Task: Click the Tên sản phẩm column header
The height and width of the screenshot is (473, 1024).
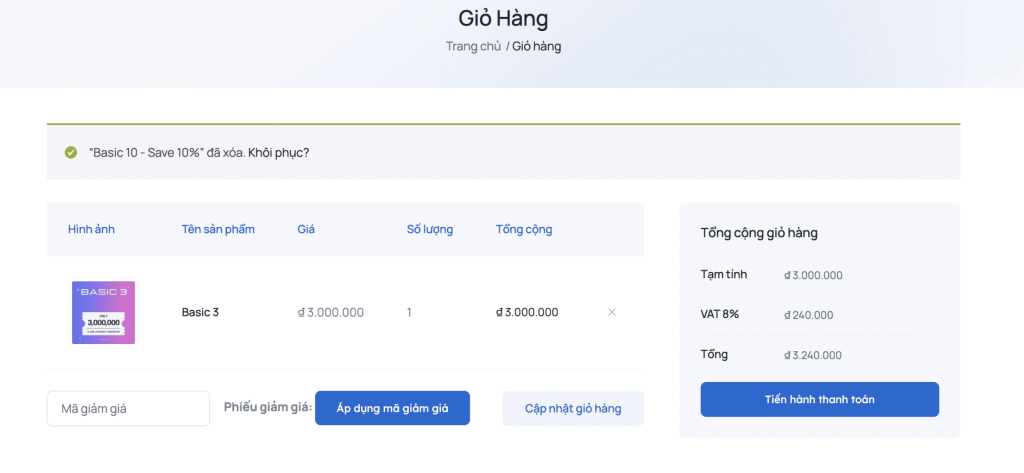Action: [218, 229]
